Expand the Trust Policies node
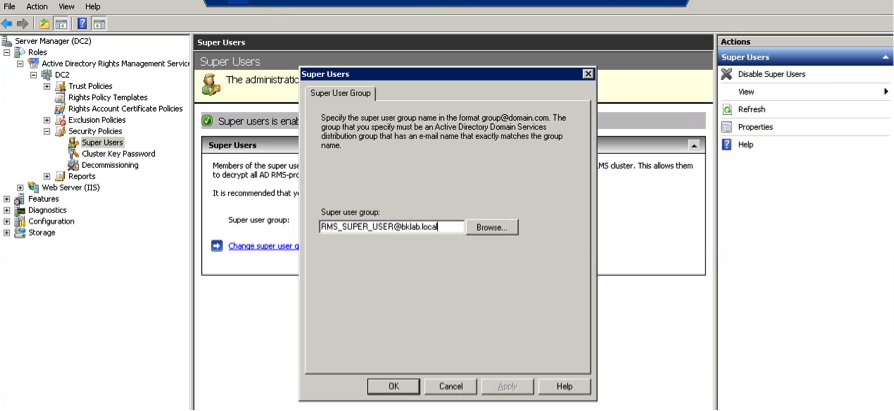The height and width of the screenshot is (411, 894). (x=47, y=87)
